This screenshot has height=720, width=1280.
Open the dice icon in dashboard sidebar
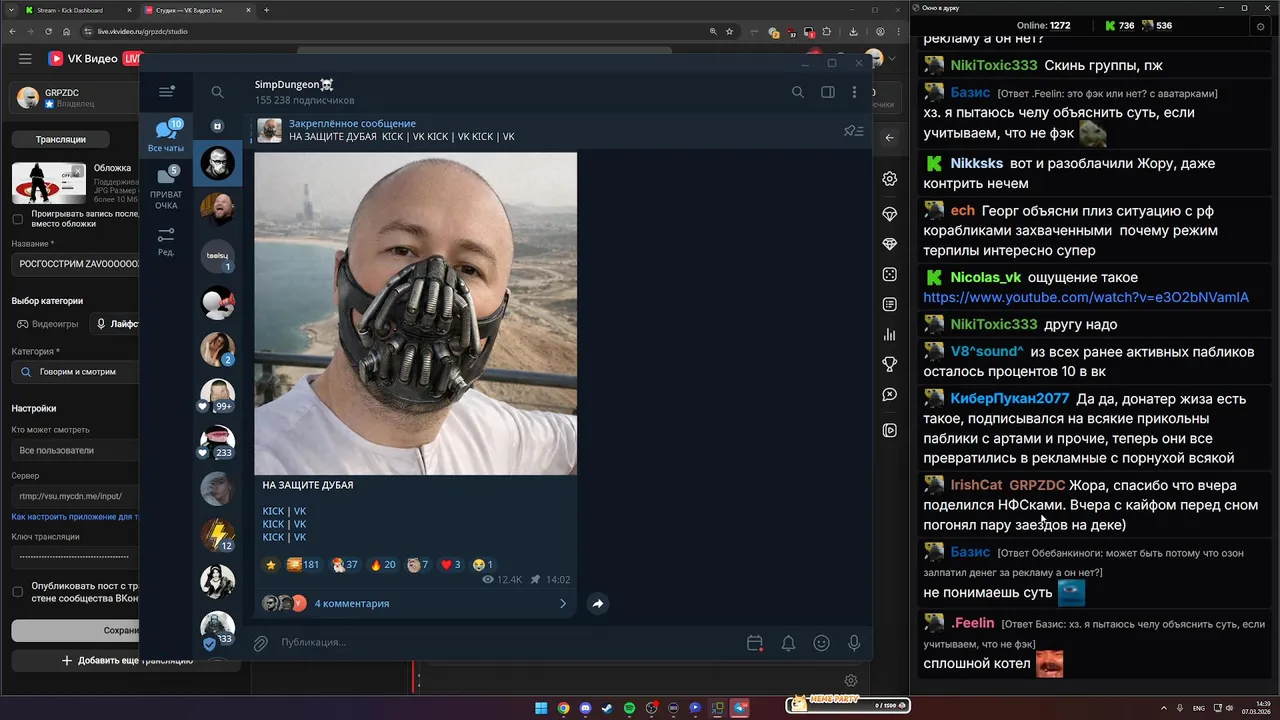pos(889,274)
